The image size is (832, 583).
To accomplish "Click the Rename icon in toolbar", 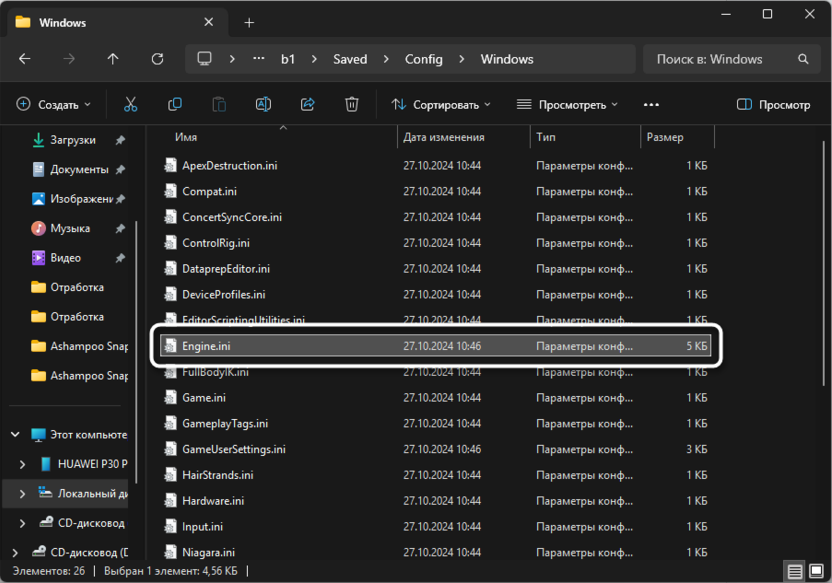I will [263, 104].
